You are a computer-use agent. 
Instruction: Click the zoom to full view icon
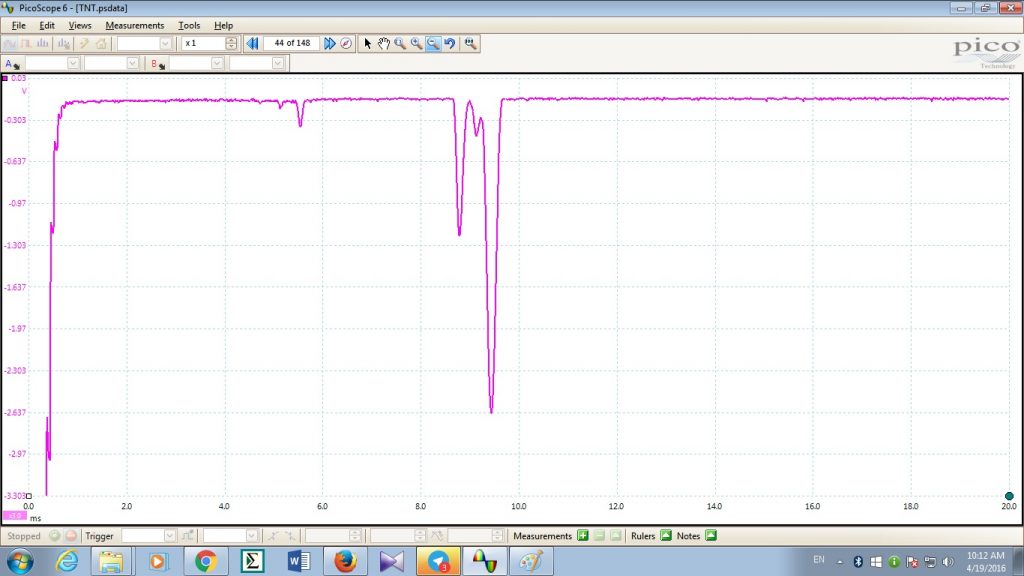(470, 43)
